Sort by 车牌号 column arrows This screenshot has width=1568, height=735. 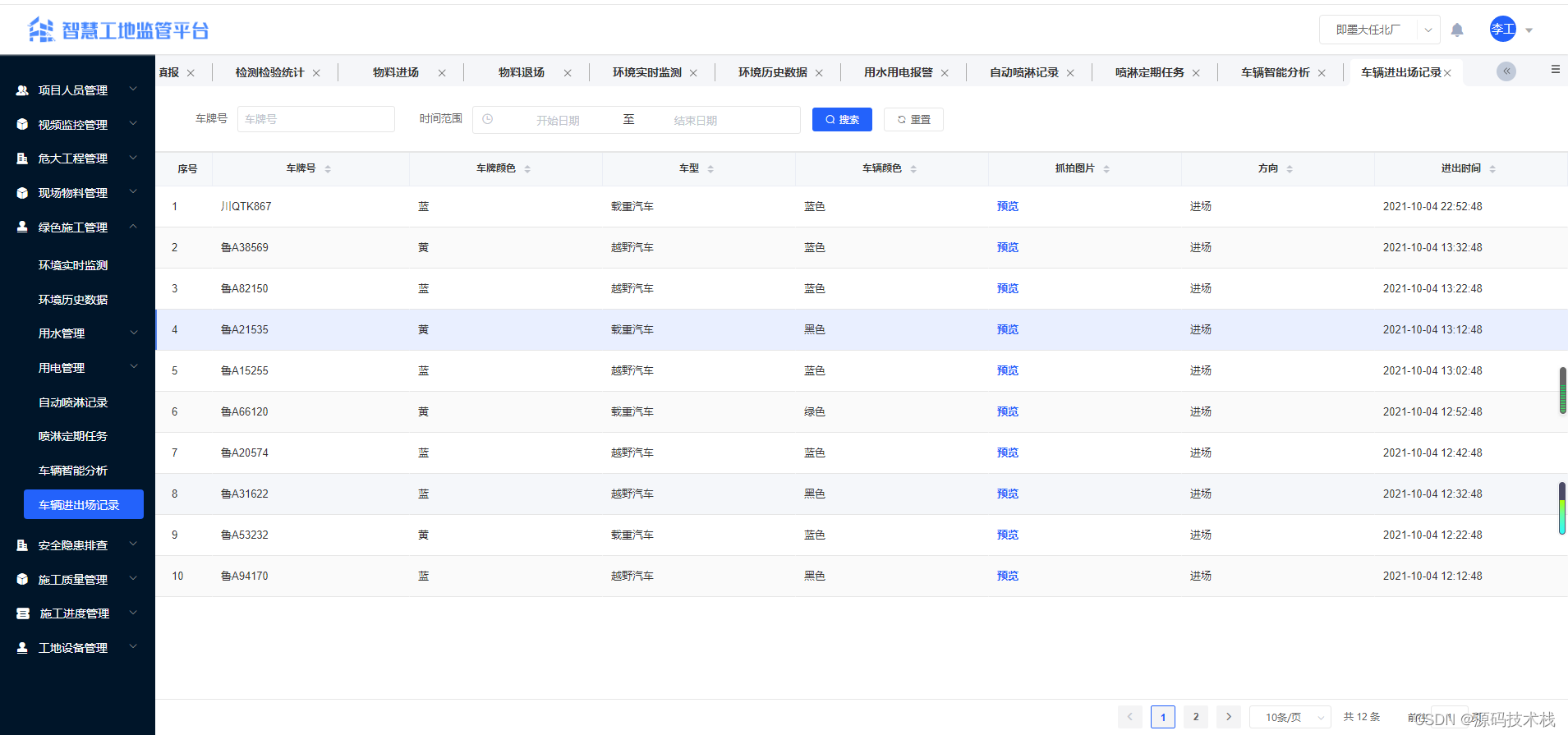(x=328, y=169)
